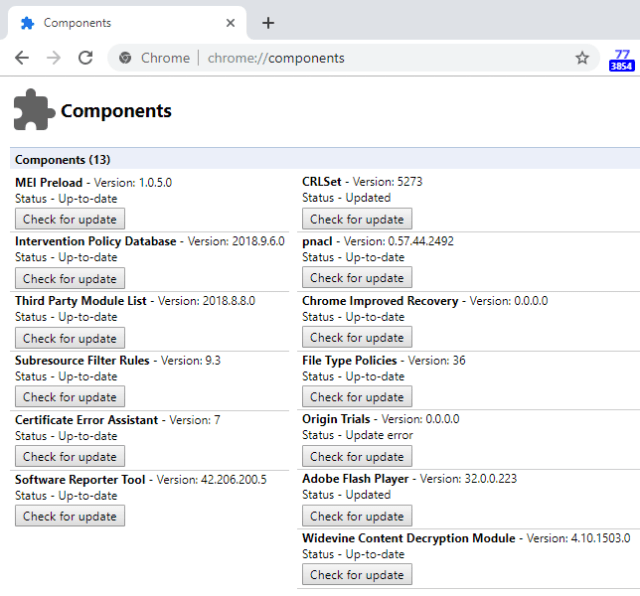Viewport: 640px width, 596px height.
Task: Update the pnacl component
Action: (357, 278)
